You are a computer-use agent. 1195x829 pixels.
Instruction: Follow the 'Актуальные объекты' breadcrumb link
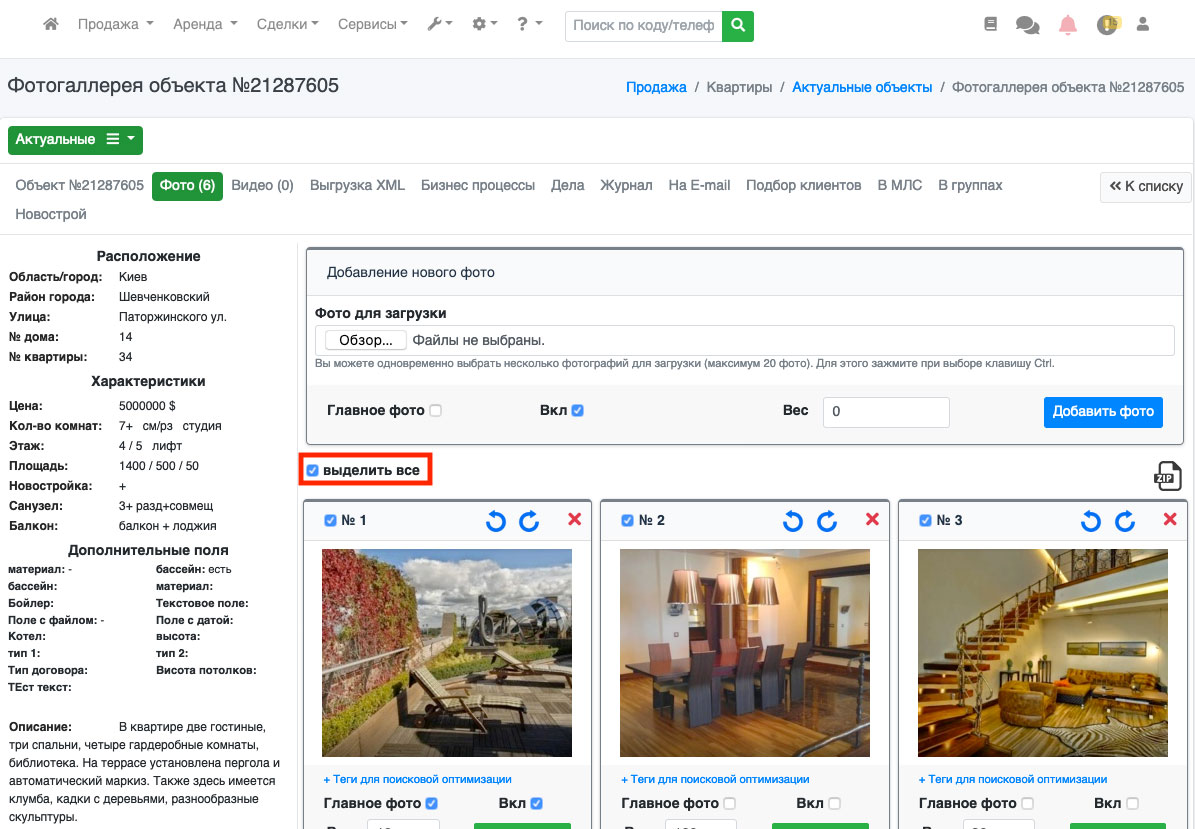coord(862,87)
